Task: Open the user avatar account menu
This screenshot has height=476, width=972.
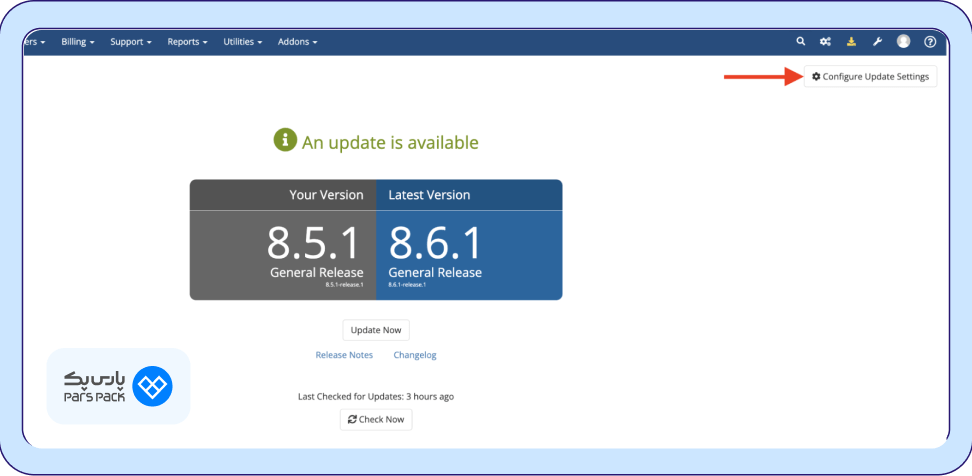Action: pos(903,42)
